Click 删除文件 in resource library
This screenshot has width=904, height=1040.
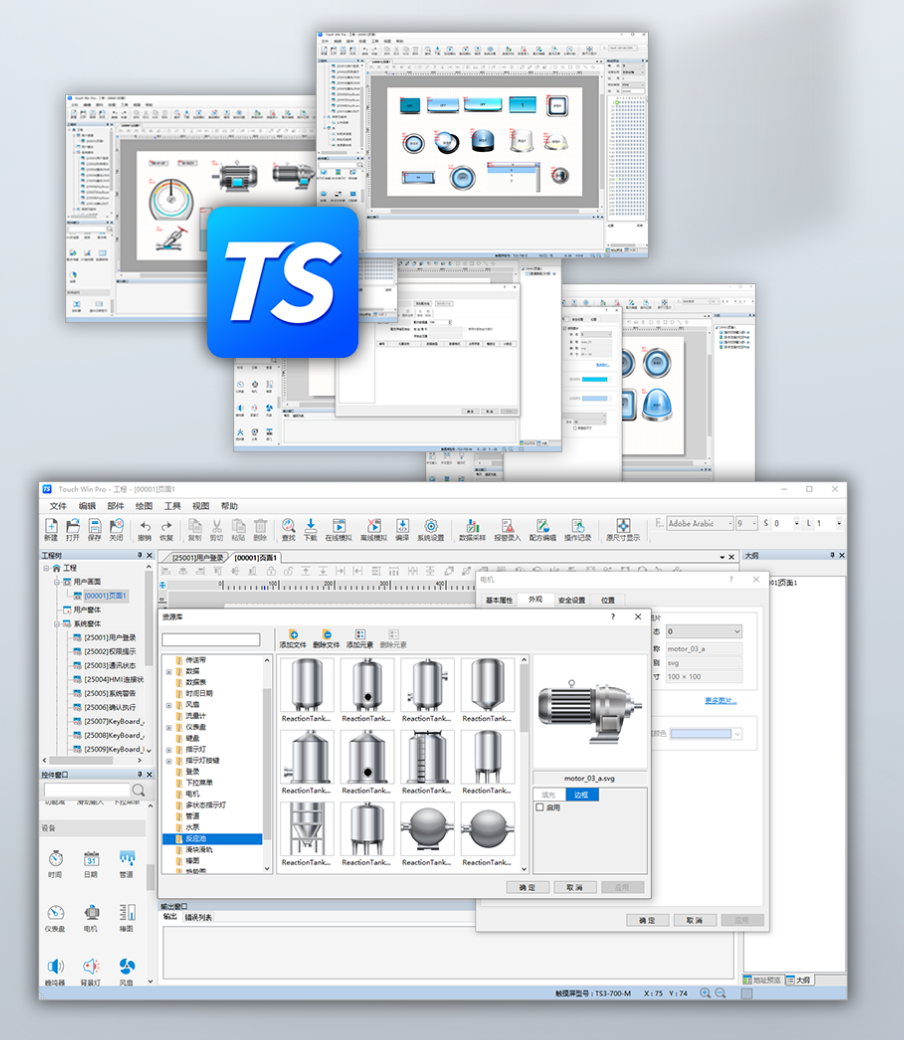[326, 639]
